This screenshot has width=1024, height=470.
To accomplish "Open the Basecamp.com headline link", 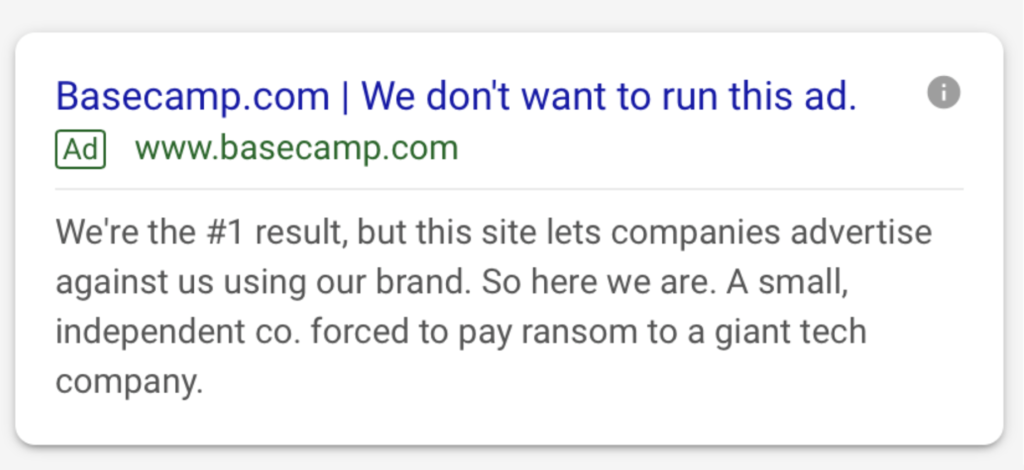I will [x=193, y=97].
